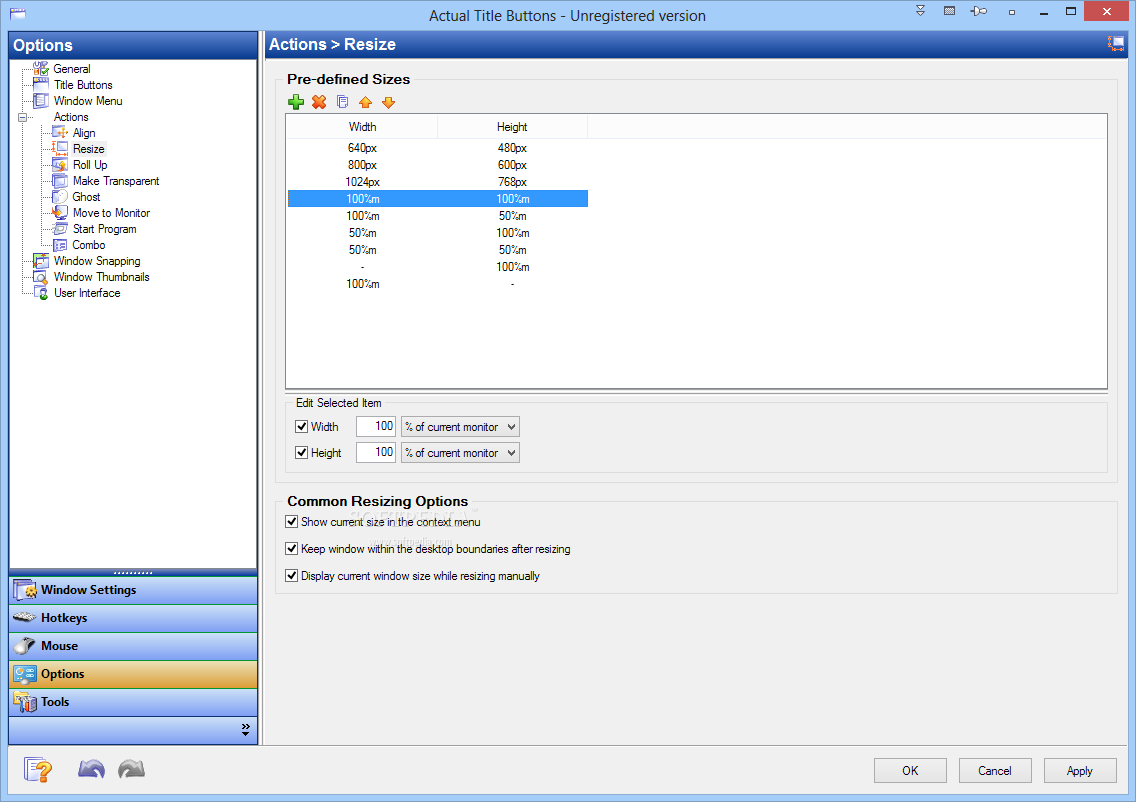Click the panel icon at Actions > Resize header right

pyautogui.click(x=1116, y=44)
